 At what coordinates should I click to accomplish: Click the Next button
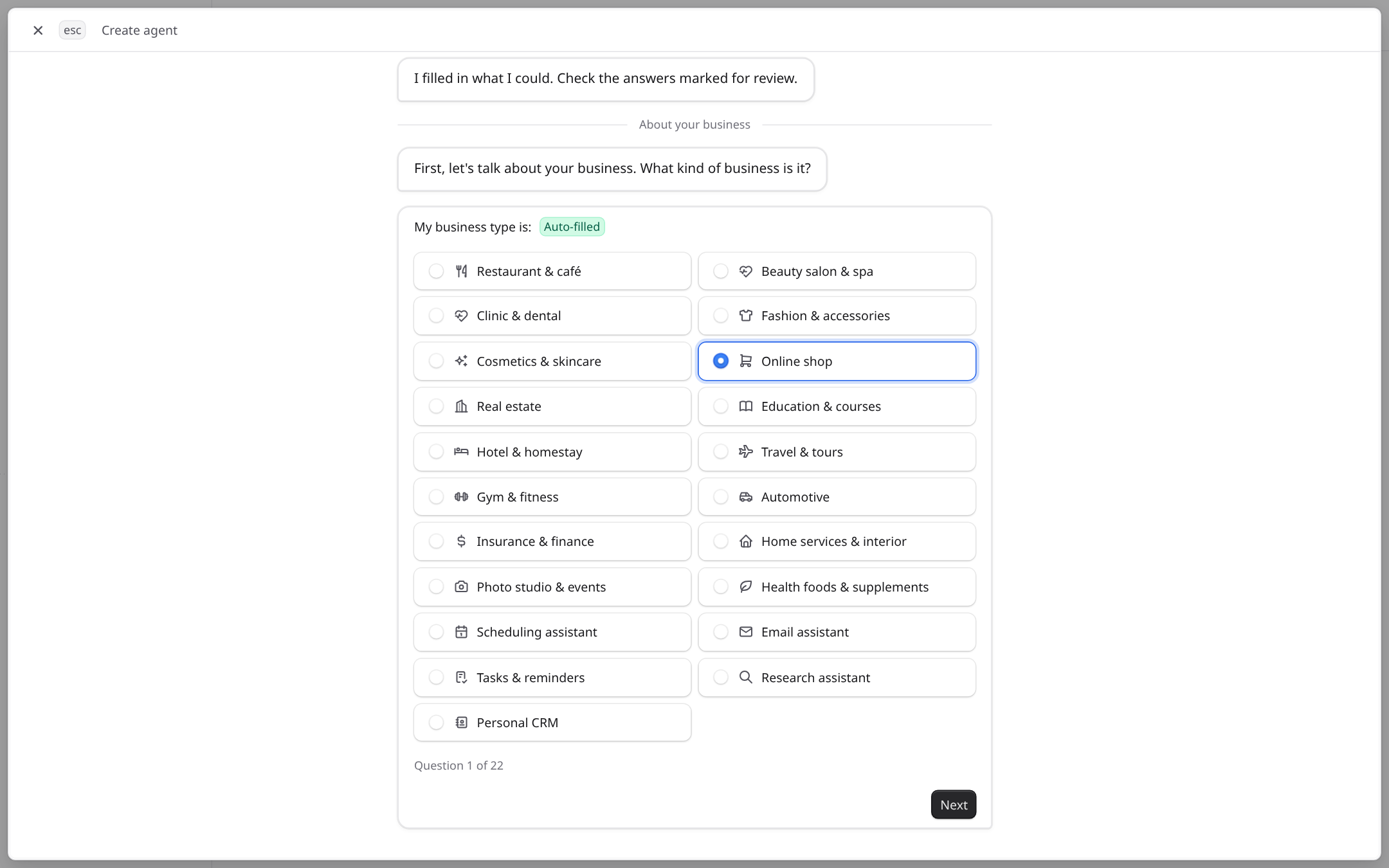click(x=954, y=805)
